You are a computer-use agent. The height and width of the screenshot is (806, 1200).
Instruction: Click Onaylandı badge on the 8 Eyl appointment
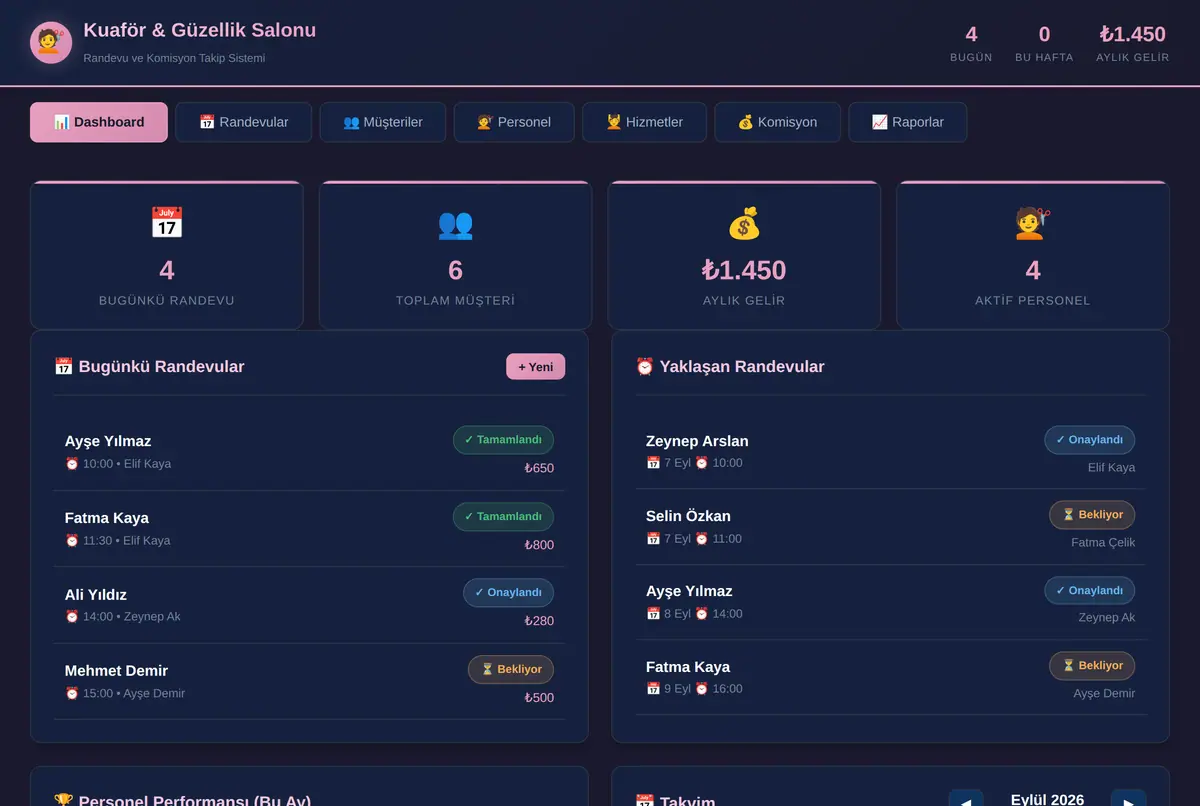(x=1090, y=591)
